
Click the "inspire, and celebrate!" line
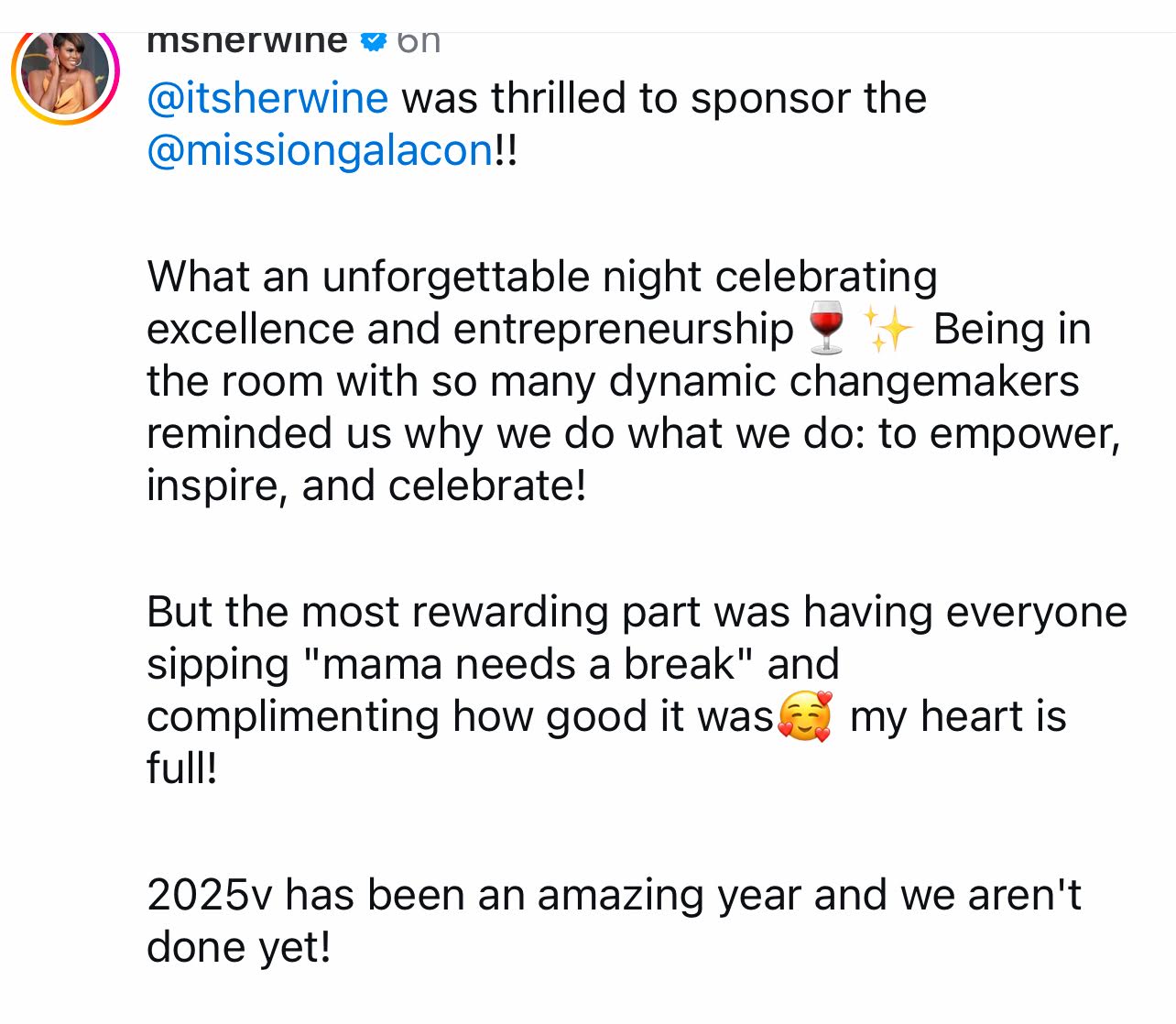point(366,485)
